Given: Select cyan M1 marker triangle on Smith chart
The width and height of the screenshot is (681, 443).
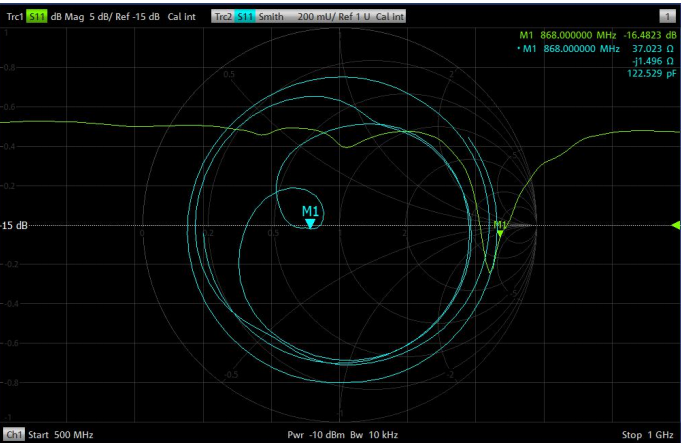Looking at the screenshot, I should pyautogui.click(x=310, y=224).
